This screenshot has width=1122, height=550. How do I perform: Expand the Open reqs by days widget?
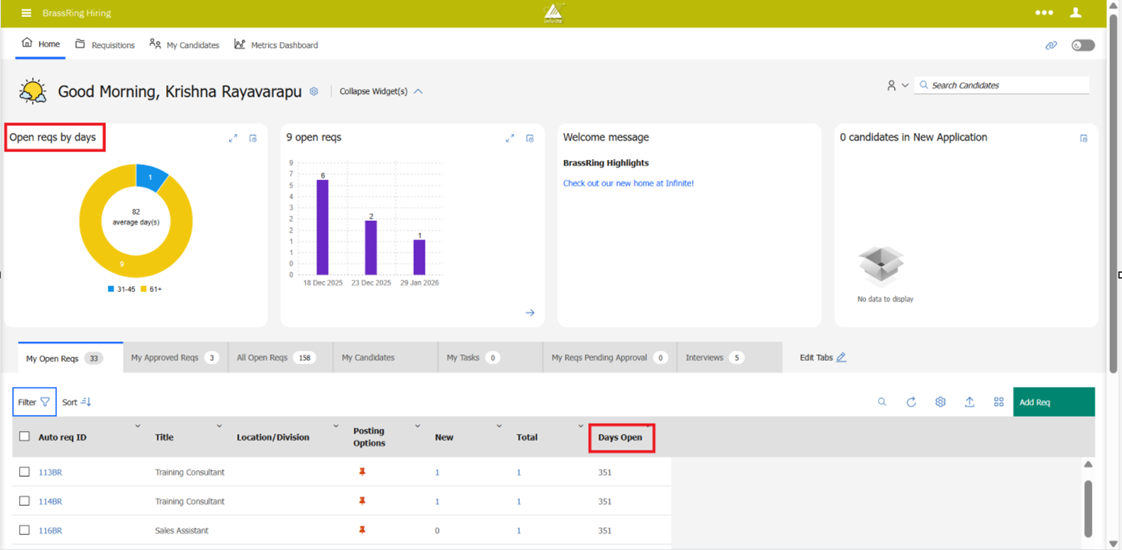click(233, 138)
